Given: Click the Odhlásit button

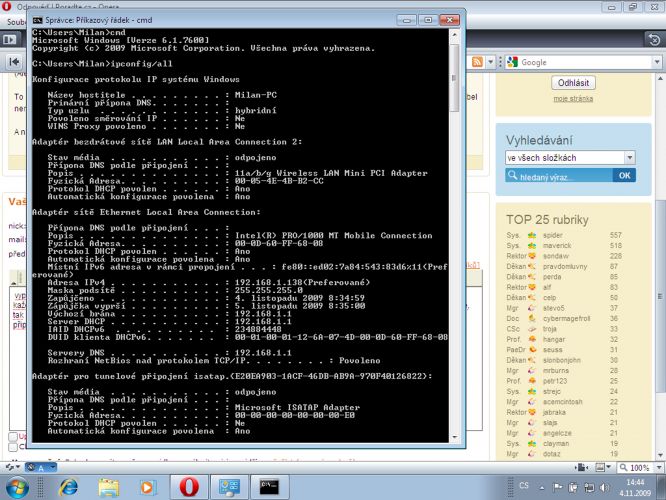Looking at the screenshot, I should point(573,83).
